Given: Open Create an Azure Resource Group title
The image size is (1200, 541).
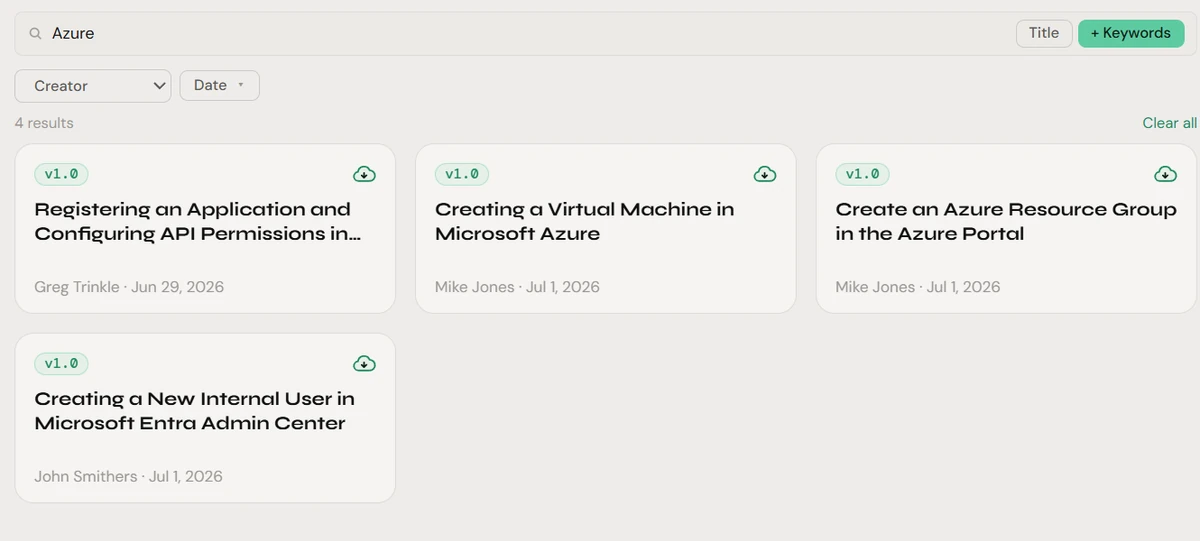Looking at the screenshot, I should pyautogui.click(x=1006, y=222).
